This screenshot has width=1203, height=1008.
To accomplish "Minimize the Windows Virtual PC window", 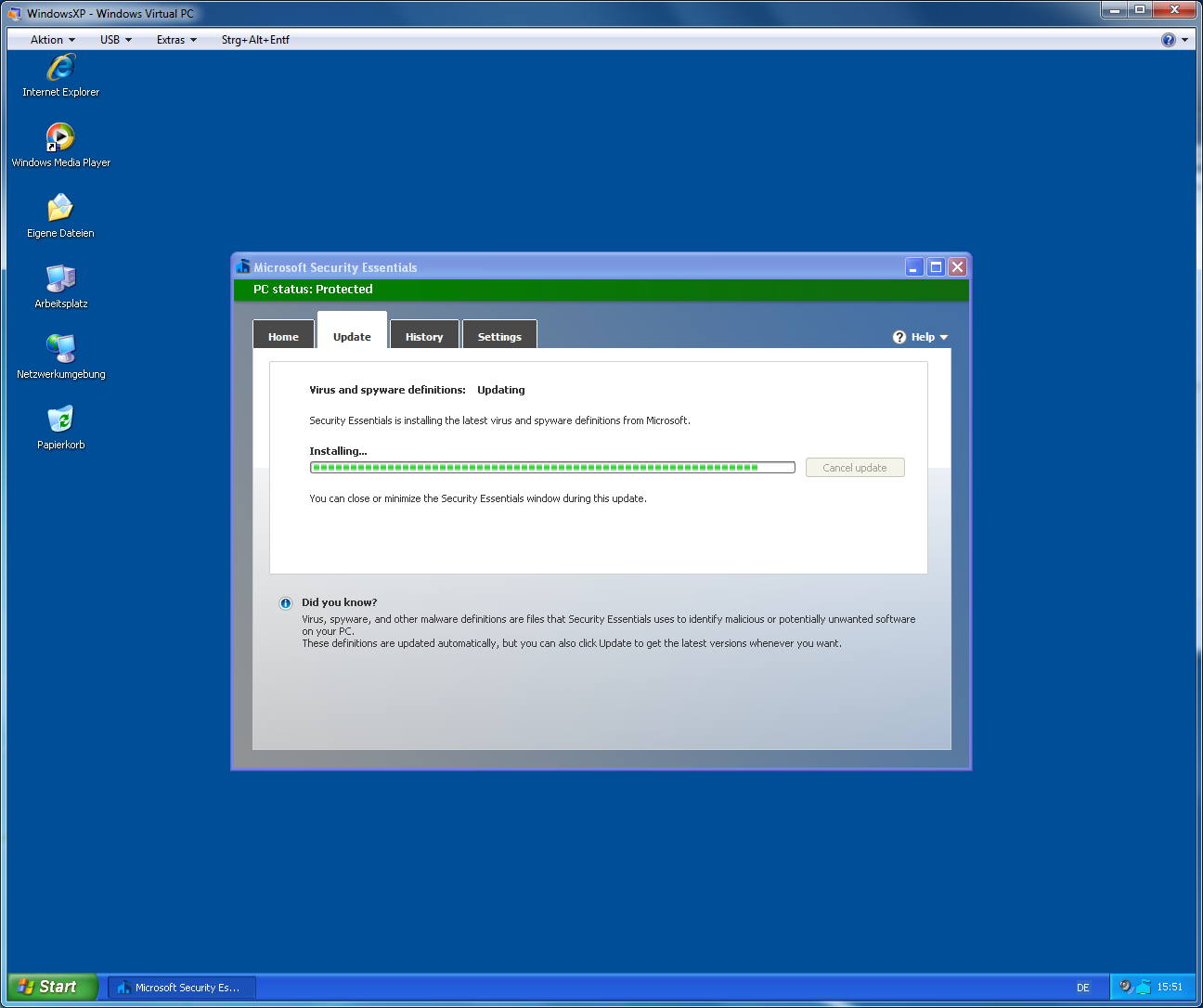I will tap(1114, 9).
